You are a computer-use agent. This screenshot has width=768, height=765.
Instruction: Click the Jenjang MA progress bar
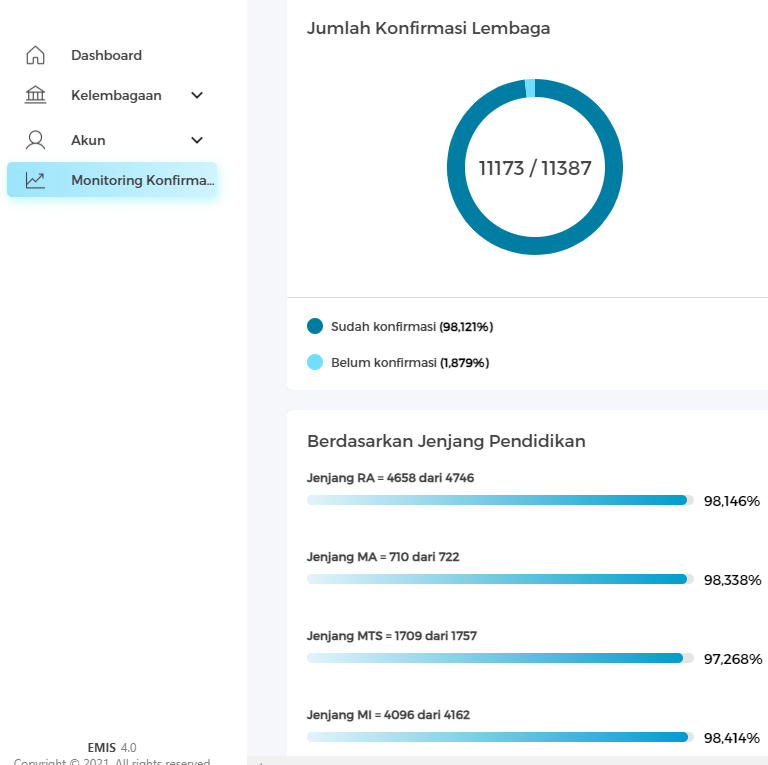500,579
